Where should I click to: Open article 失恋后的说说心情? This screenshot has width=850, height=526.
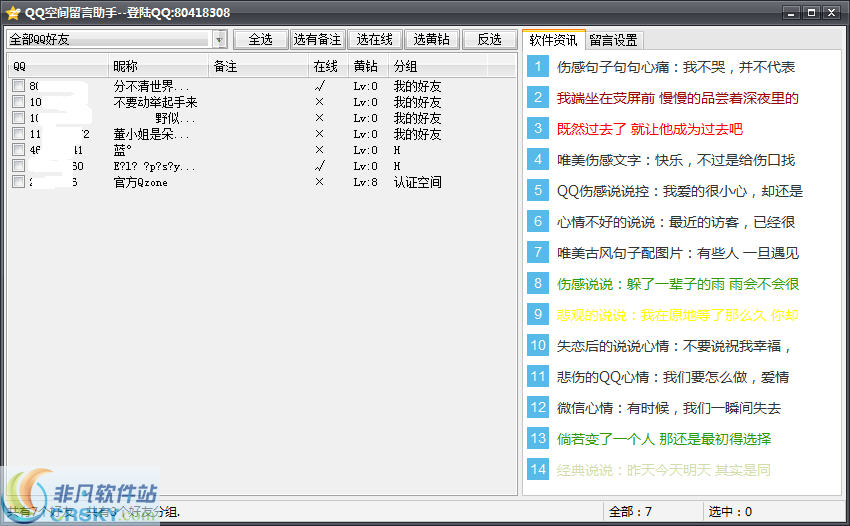[674, 345]
